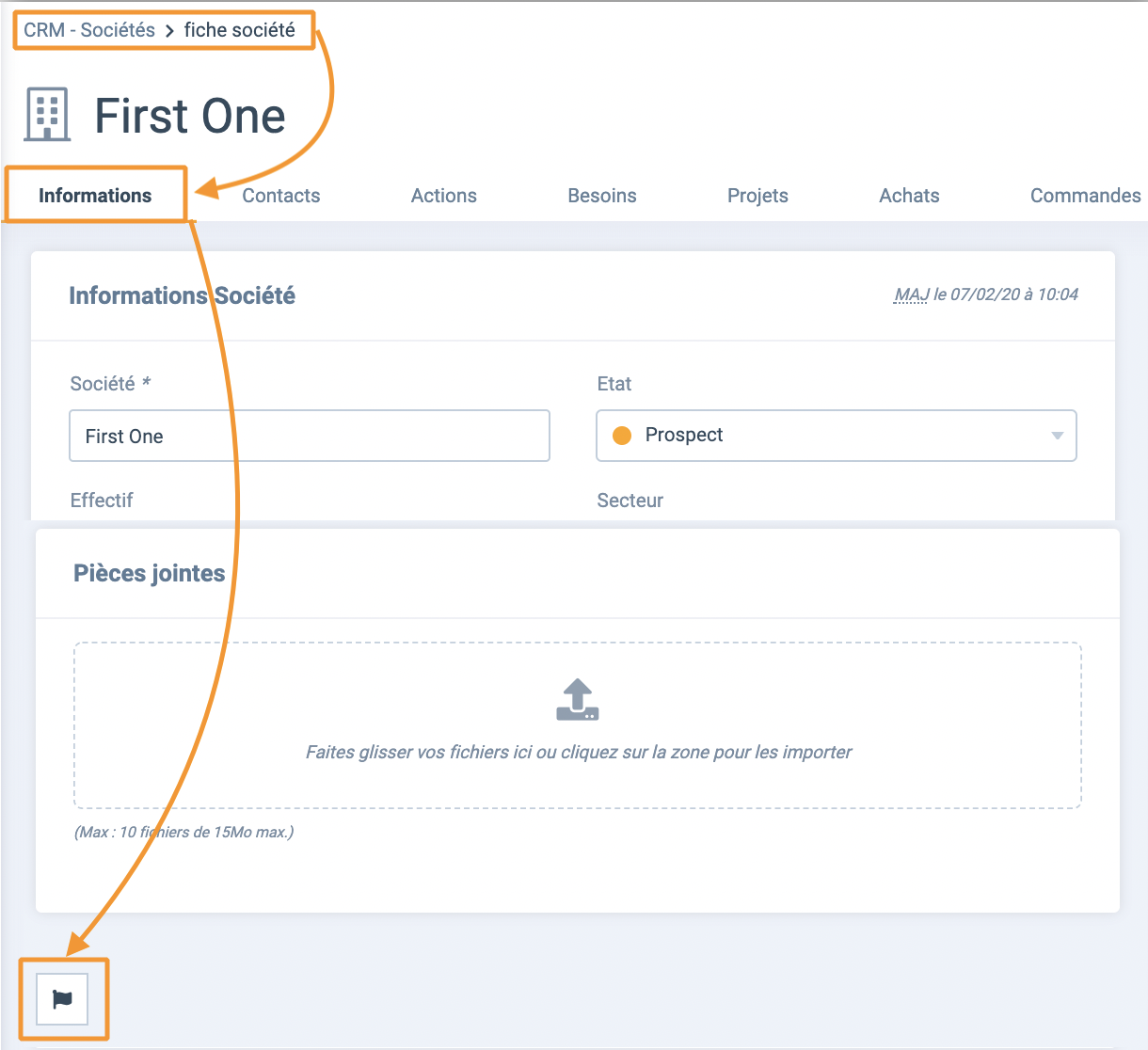1148x1050 pixels.
Task: Open the Contacts tab
Action: pos(281,196)
